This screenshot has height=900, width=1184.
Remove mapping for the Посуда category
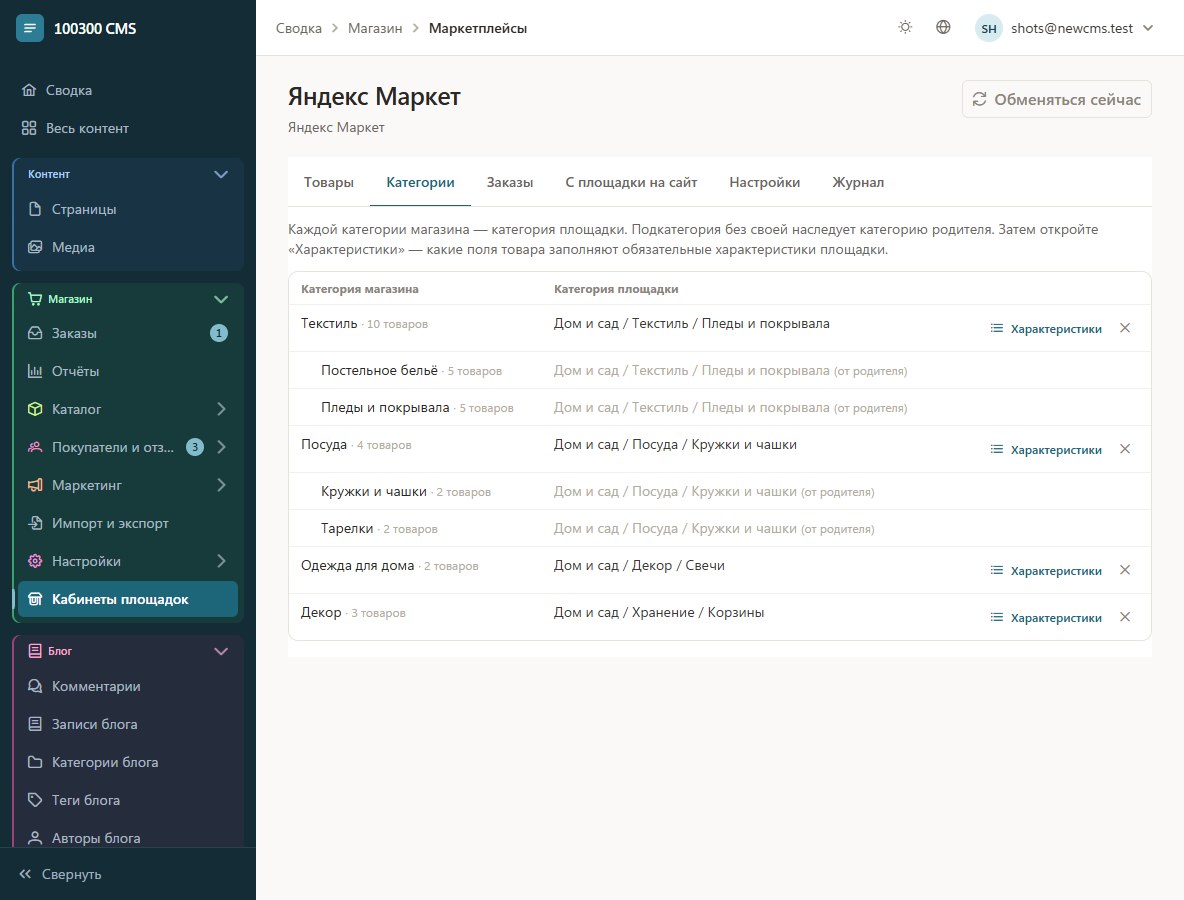pos(1124,449)
